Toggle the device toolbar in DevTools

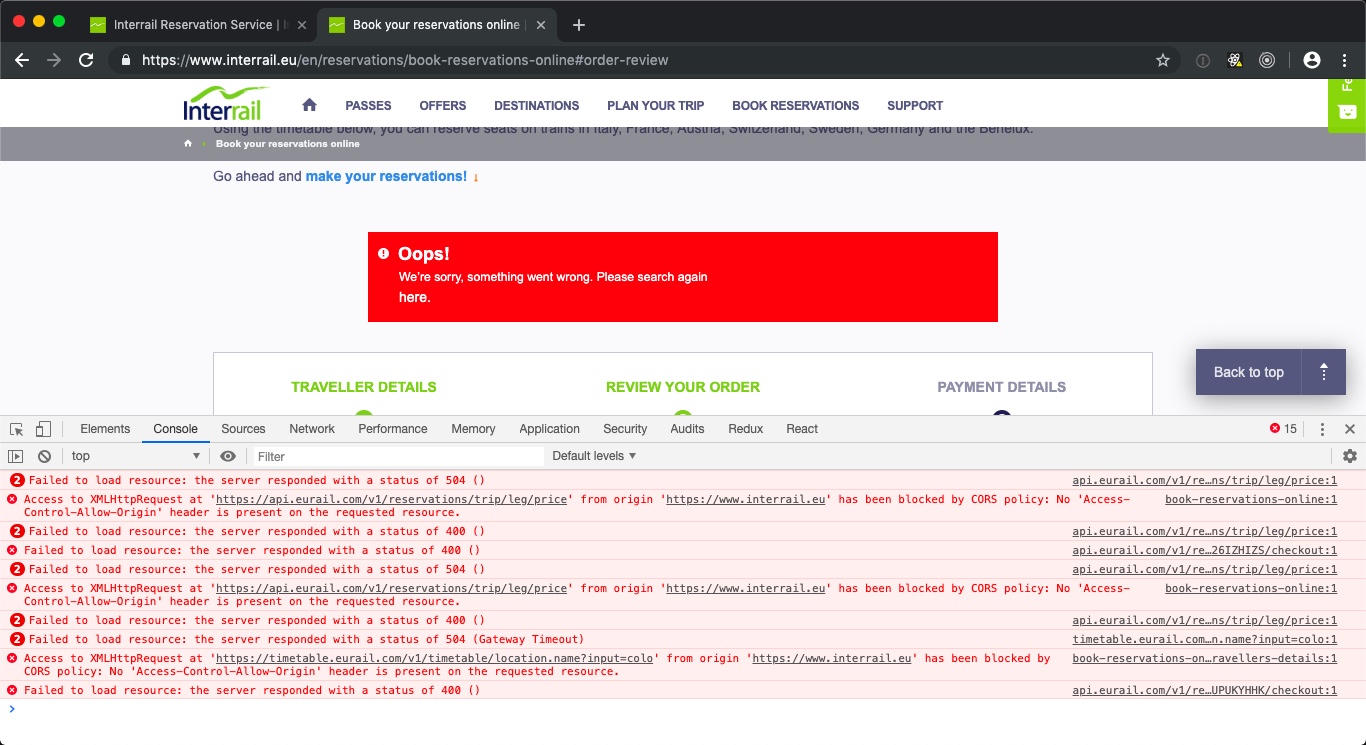43,429
